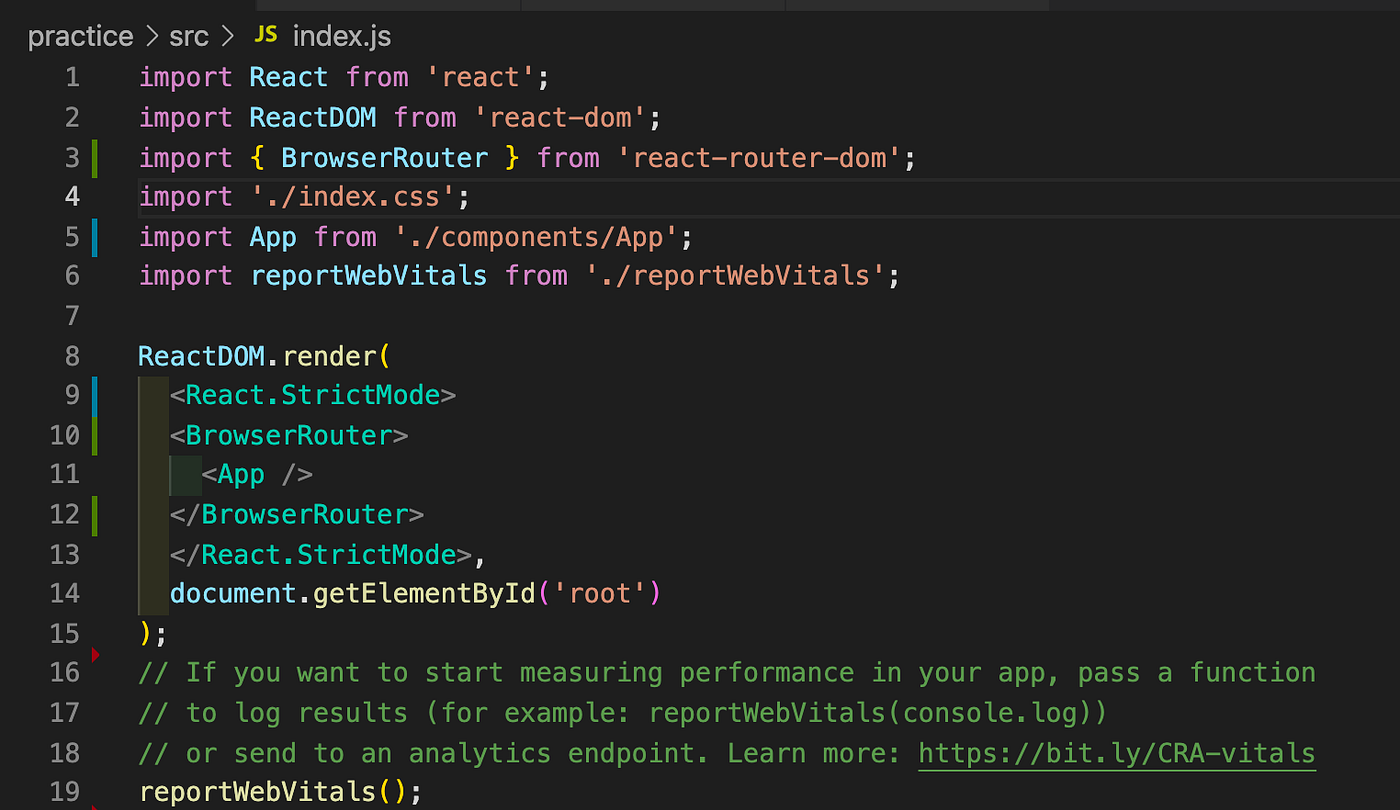The image size is (1400, 810).
Task: Click the green git change indicator beside line 3
Action: click(95, 157)
